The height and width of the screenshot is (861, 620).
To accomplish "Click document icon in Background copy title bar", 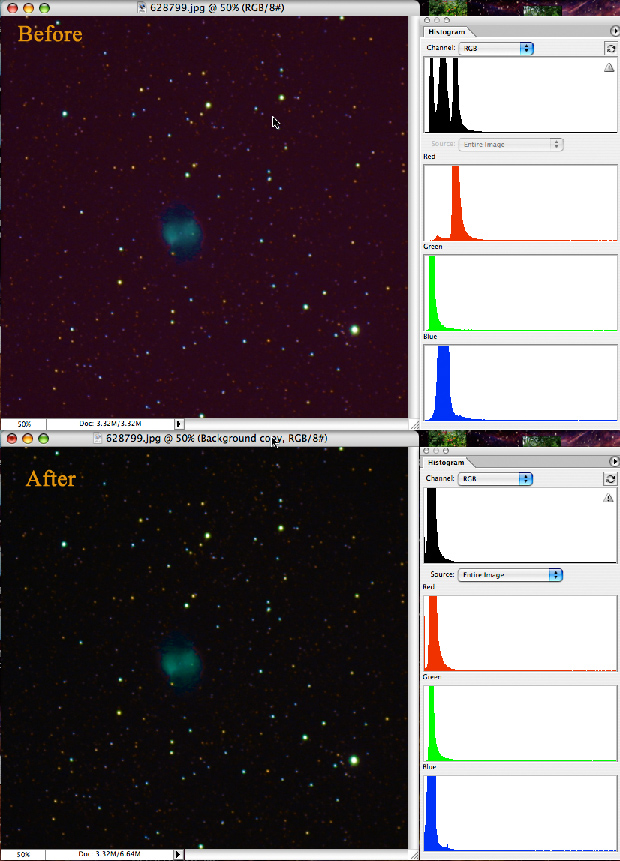I will [x=98, y=438].
